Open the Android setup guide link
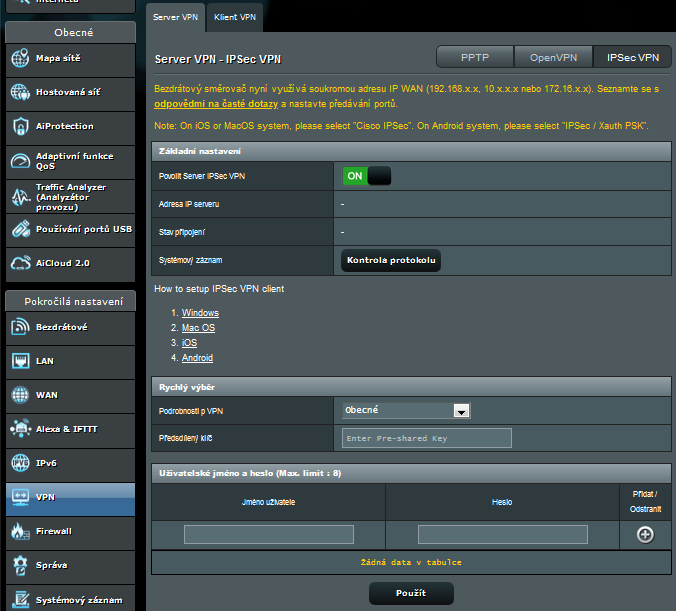Image resolution: width=676 pixels, height=611 pixels. (x=197, y=358)
